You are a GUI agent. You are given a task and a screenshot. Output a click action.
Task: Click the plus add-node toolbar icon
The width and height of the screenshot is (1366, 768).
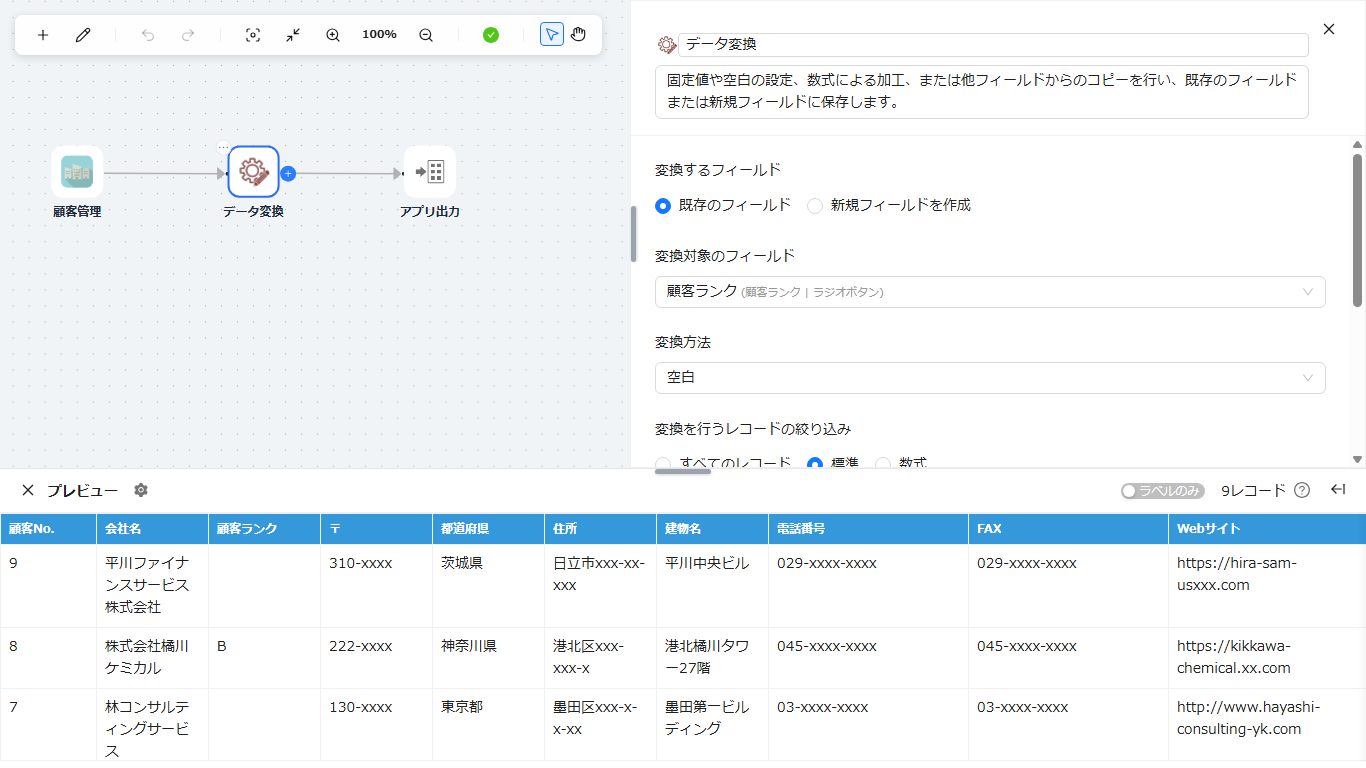[43, 35]
